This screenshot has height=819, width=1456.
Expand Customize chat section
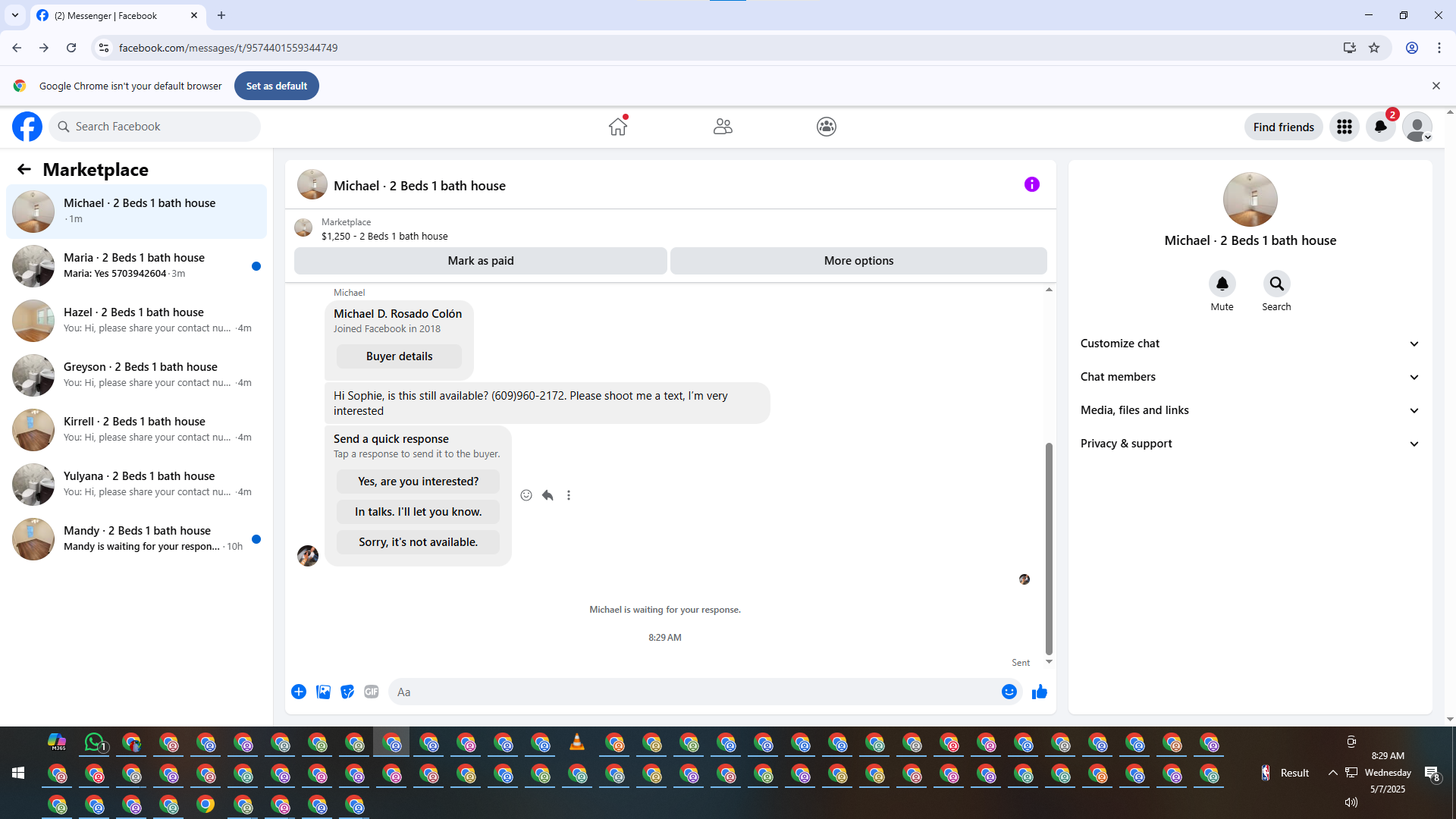pyautogui.click(x=1250, y=344)
